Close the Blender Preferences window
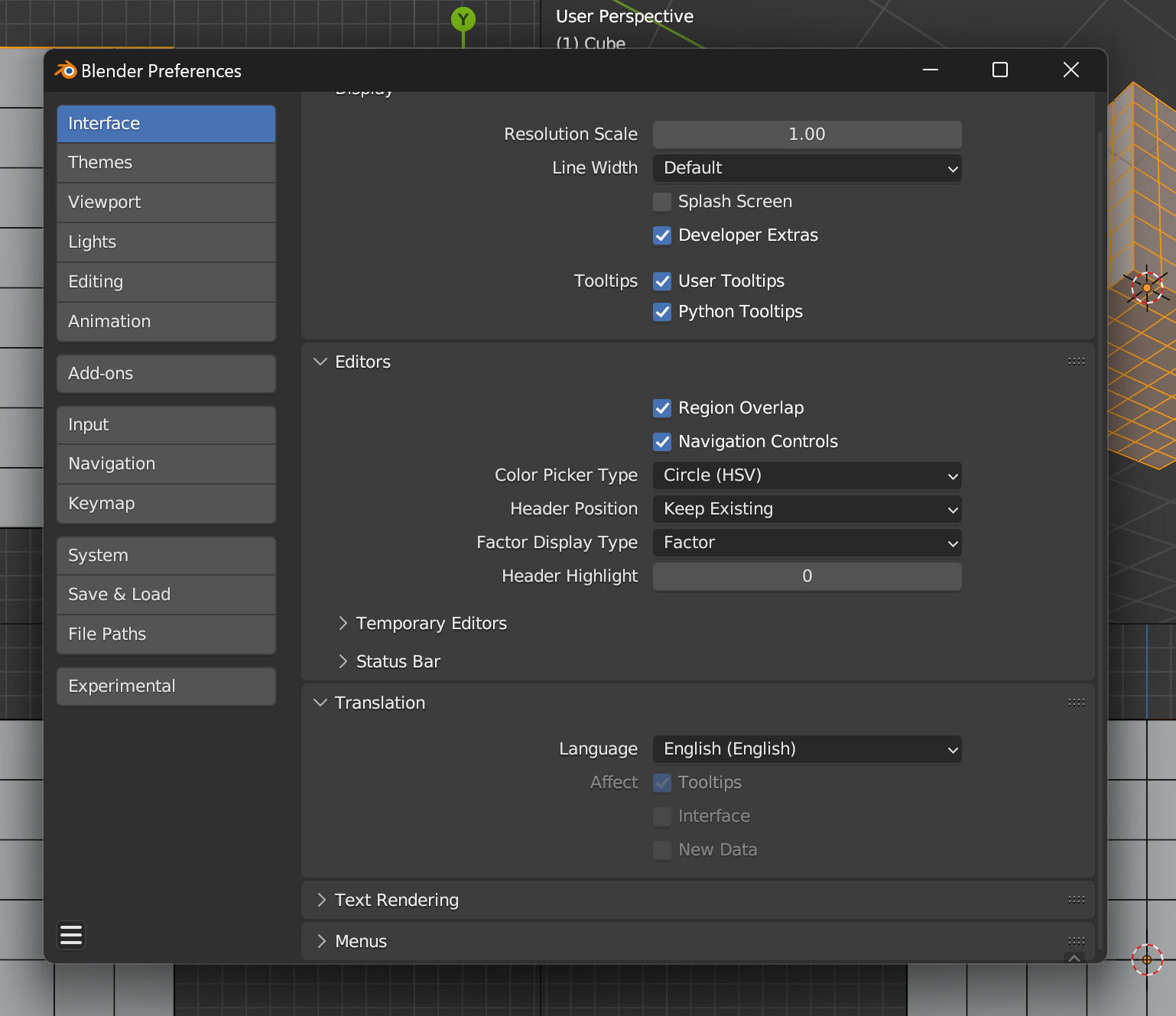Image resolution: width=1176 pixels, height=1016 pixels. 1071,70
